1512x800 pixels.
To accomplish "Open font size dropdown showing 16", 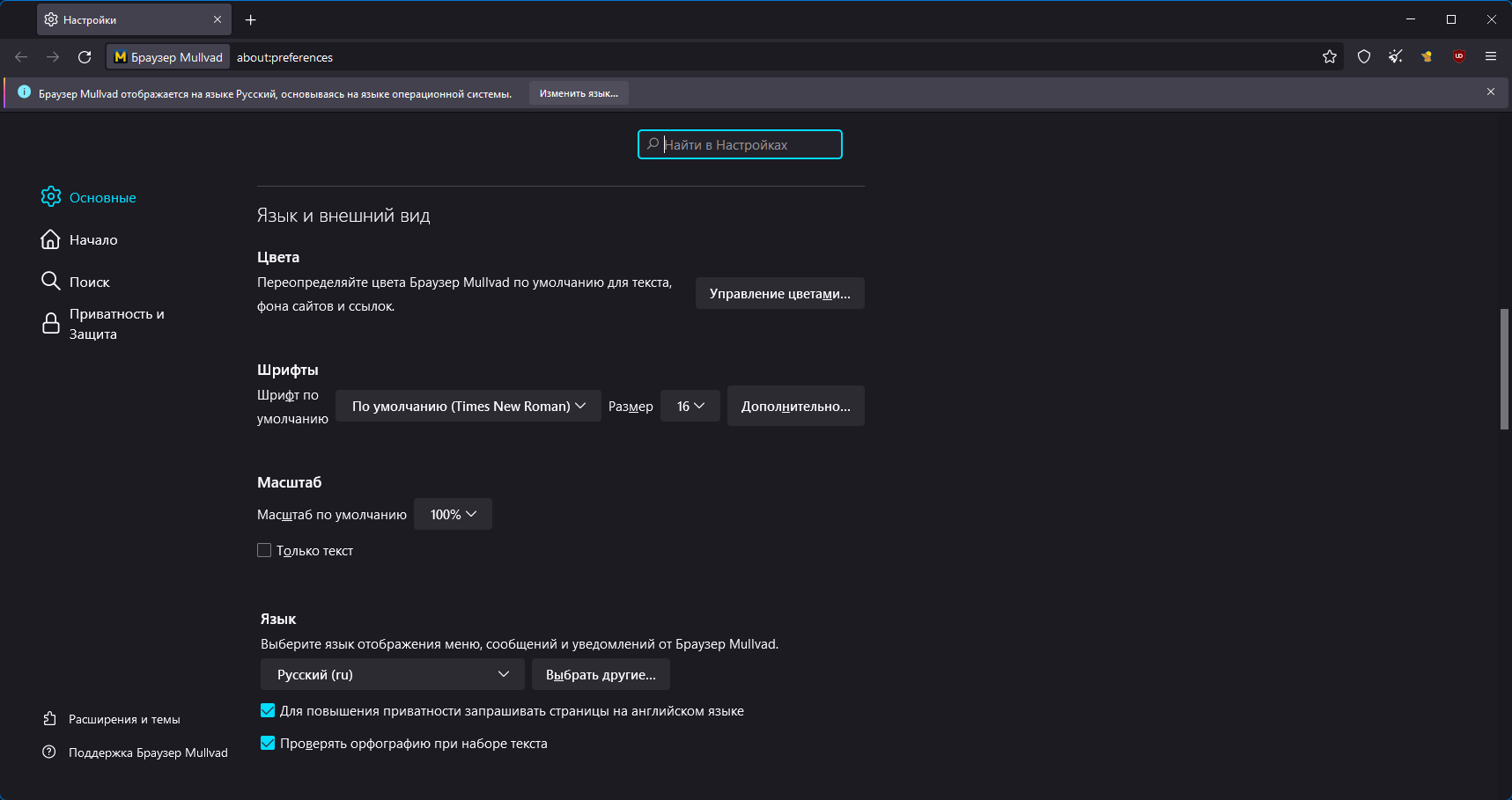I will tap(690, 406).
